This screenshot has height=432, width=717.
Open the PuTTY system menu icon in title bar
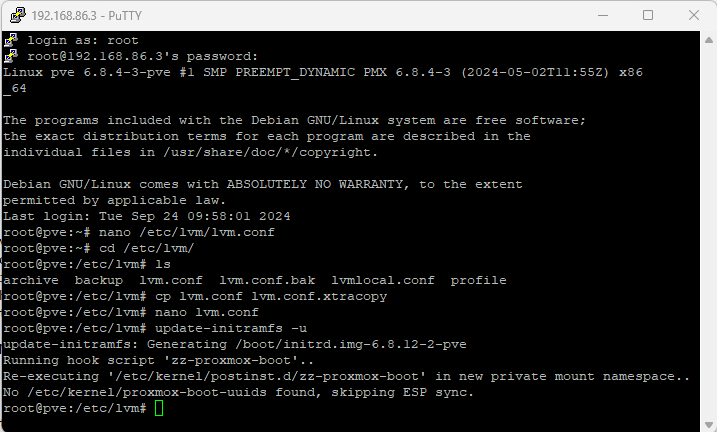18,15
